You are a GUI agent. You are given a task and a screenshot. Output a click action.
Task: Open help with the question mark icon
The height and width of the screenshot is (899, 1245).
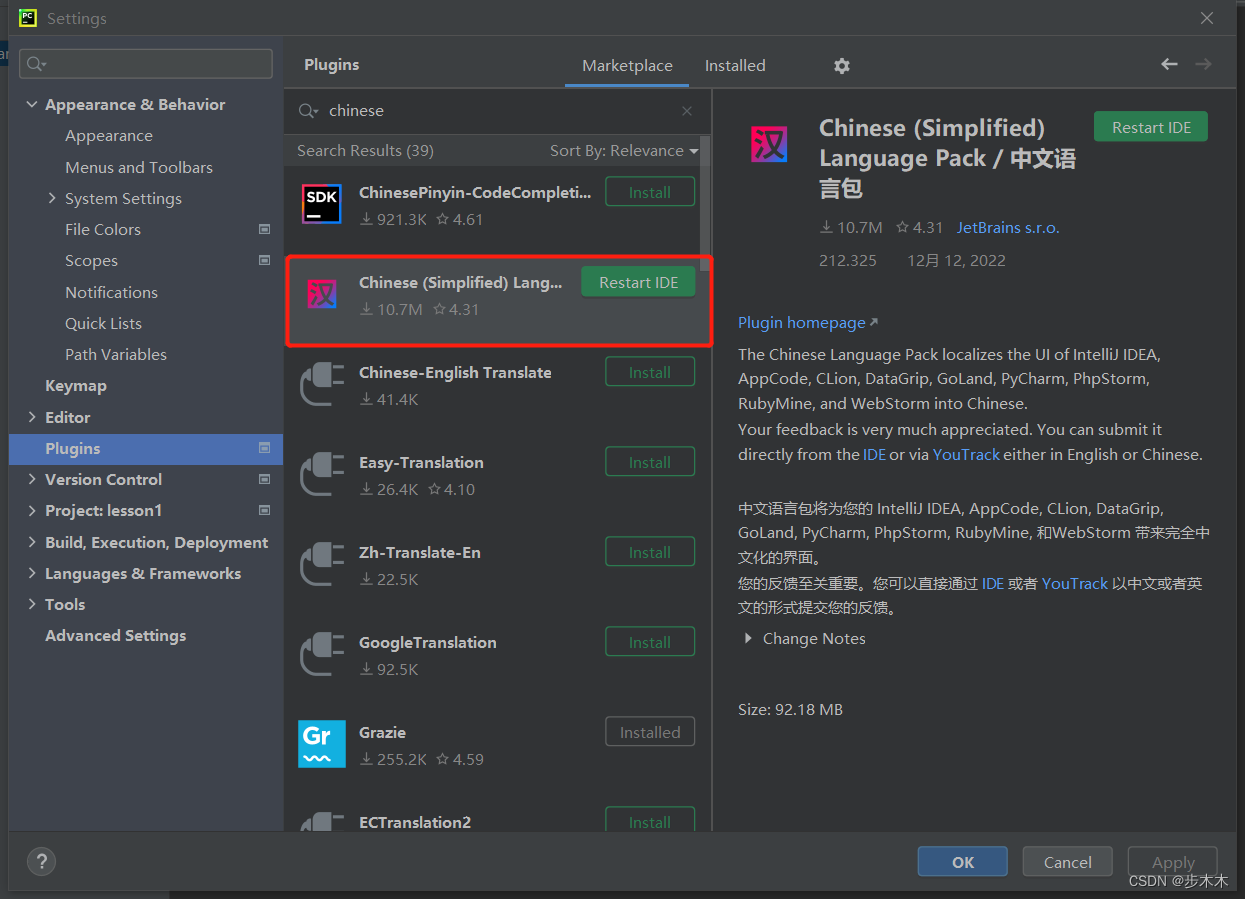(x=41, y=861)
